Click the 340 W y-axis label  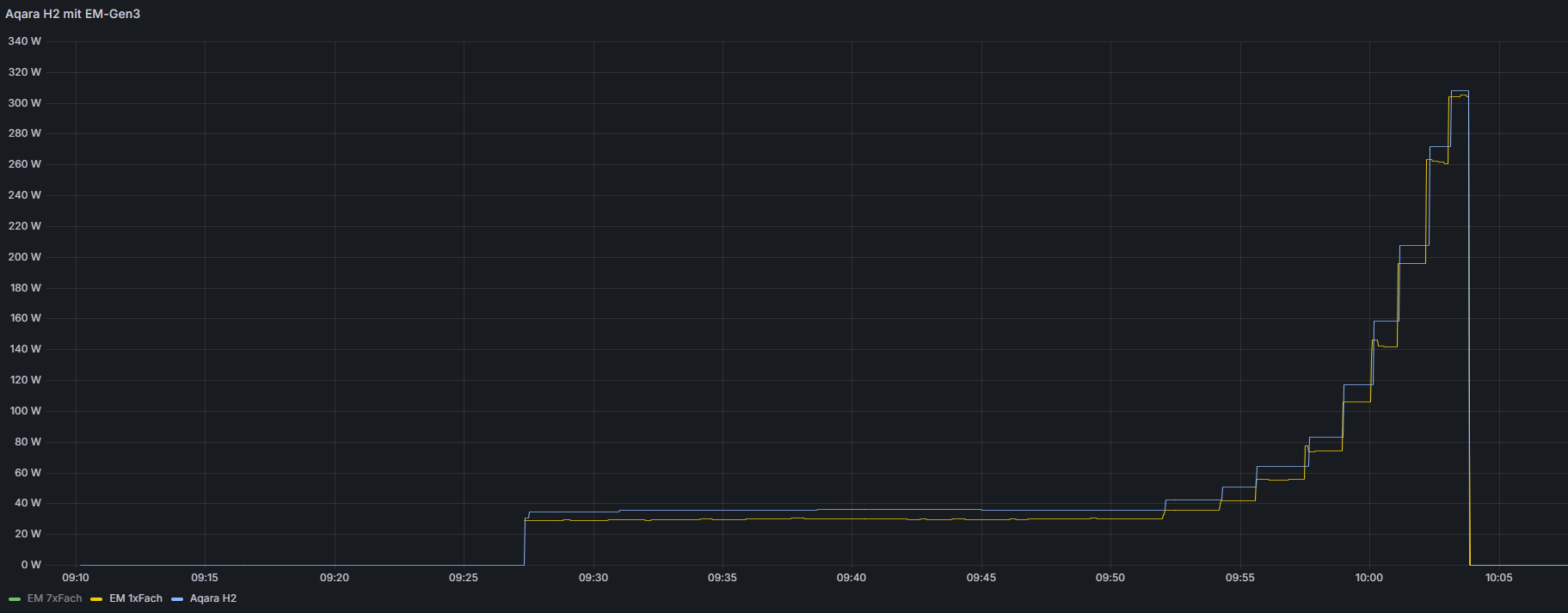click(25, 41)
